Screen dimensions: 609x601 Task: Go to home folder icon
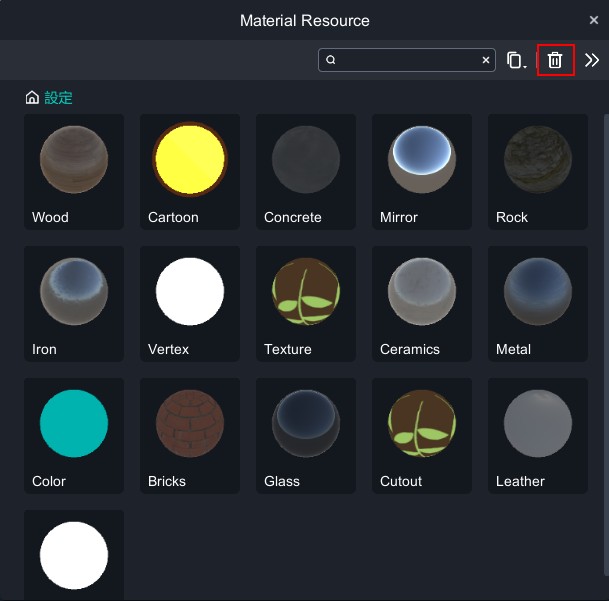(x=32, y=98)
